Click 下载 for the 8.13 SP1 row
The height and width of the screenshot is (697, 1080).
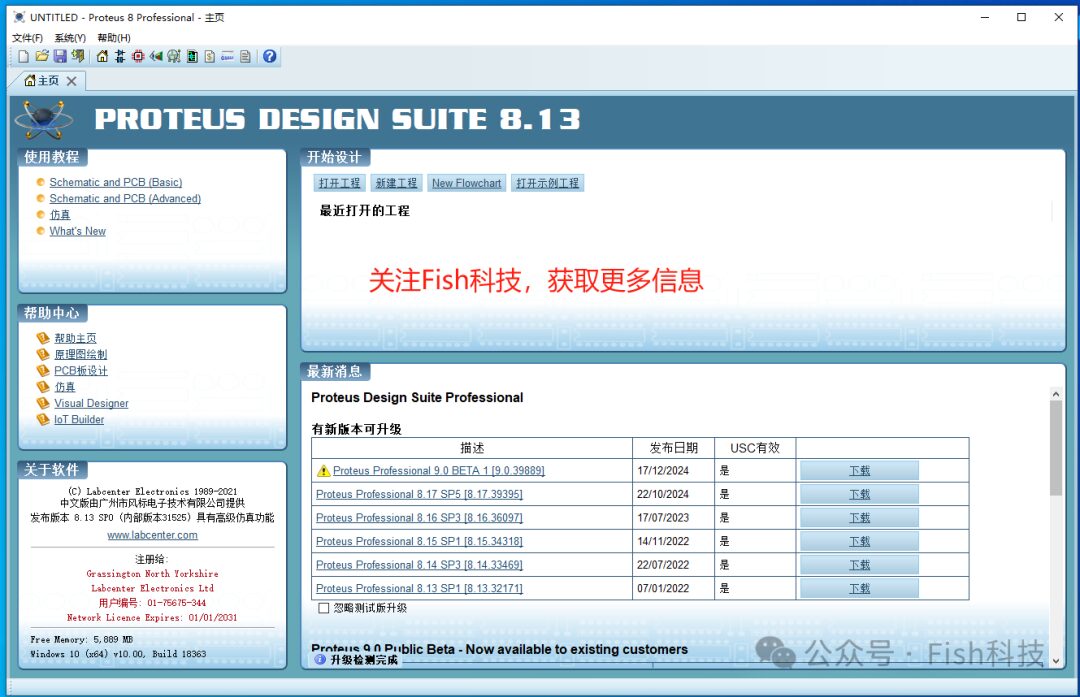click(x=859, y=589)
